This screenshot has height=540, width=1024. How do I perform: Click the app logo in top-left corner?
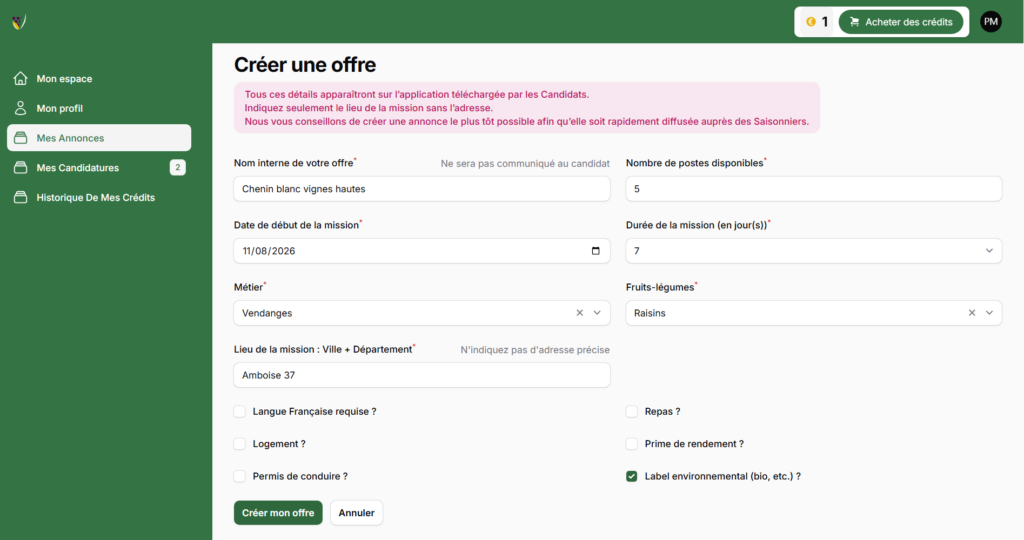19,21
